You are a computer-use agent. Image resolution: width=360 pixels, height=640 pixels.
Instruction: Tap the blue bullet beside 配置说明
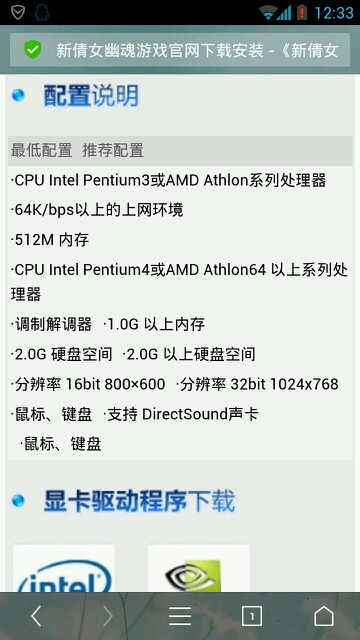[18, 96]
